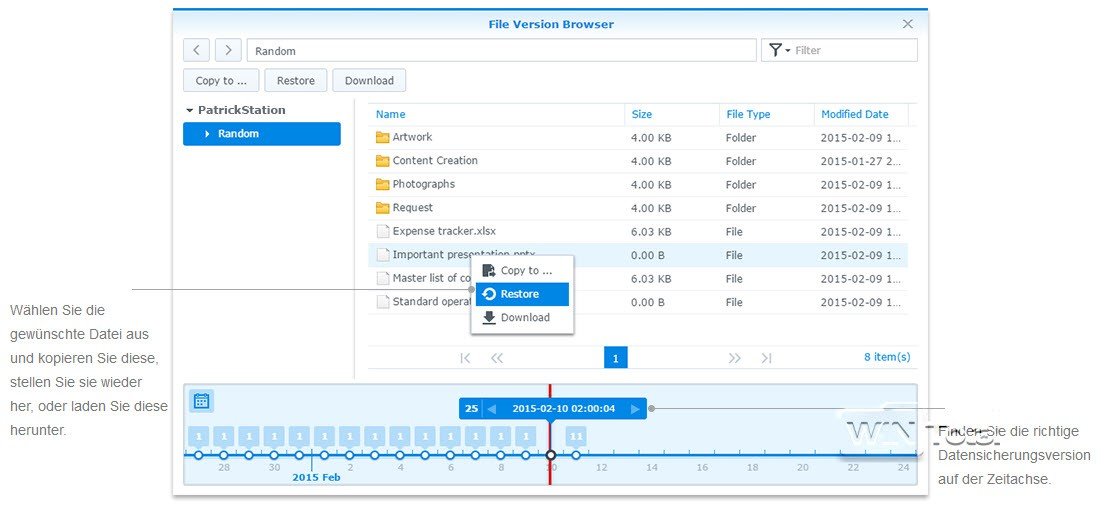This screenshot has height=514, width=1111.
Task: Click the Important presentation file icon
Action: 383,255
